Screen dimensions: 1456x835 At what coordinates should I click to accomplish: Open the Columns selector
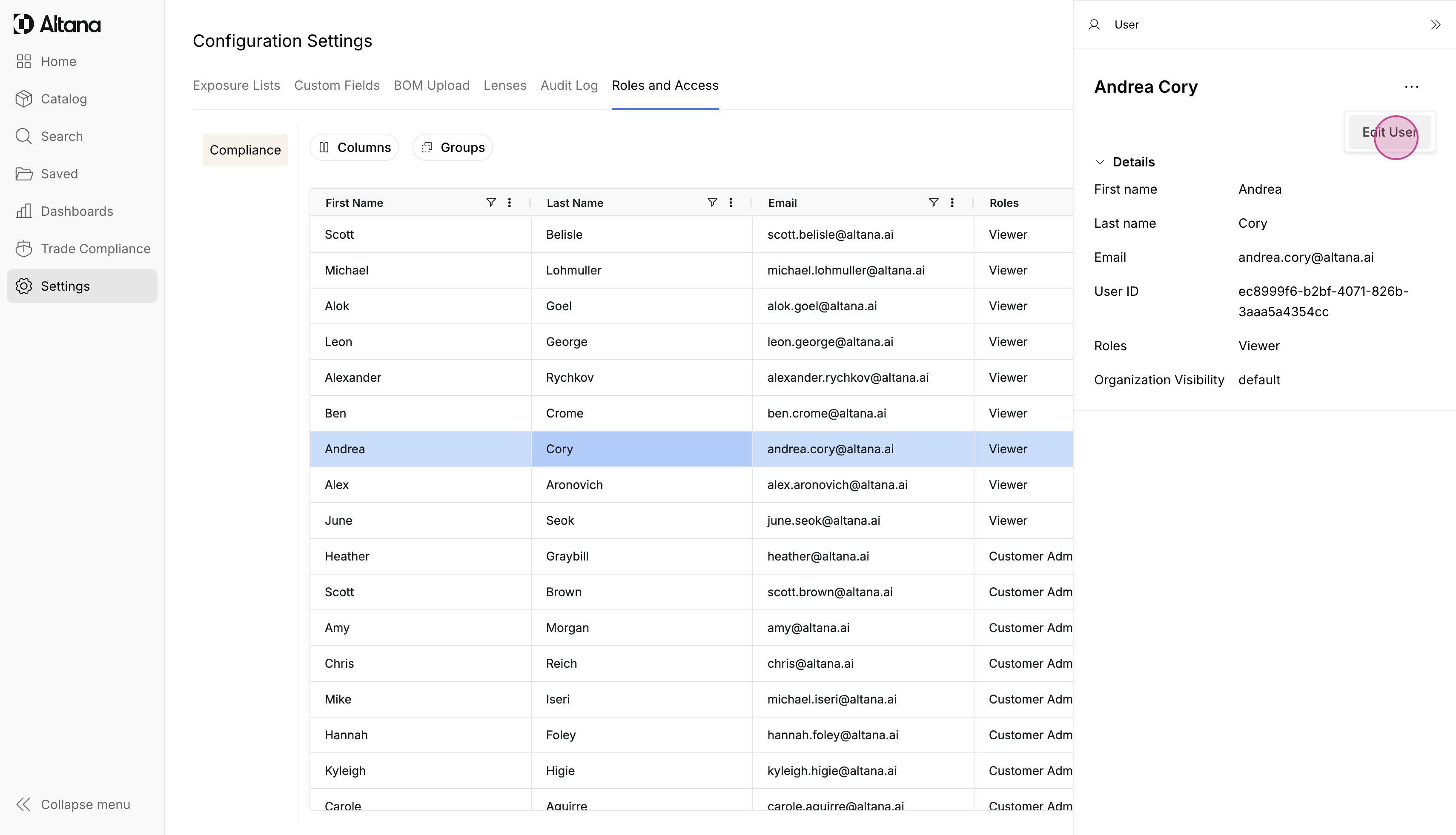[x=355, y=147]
